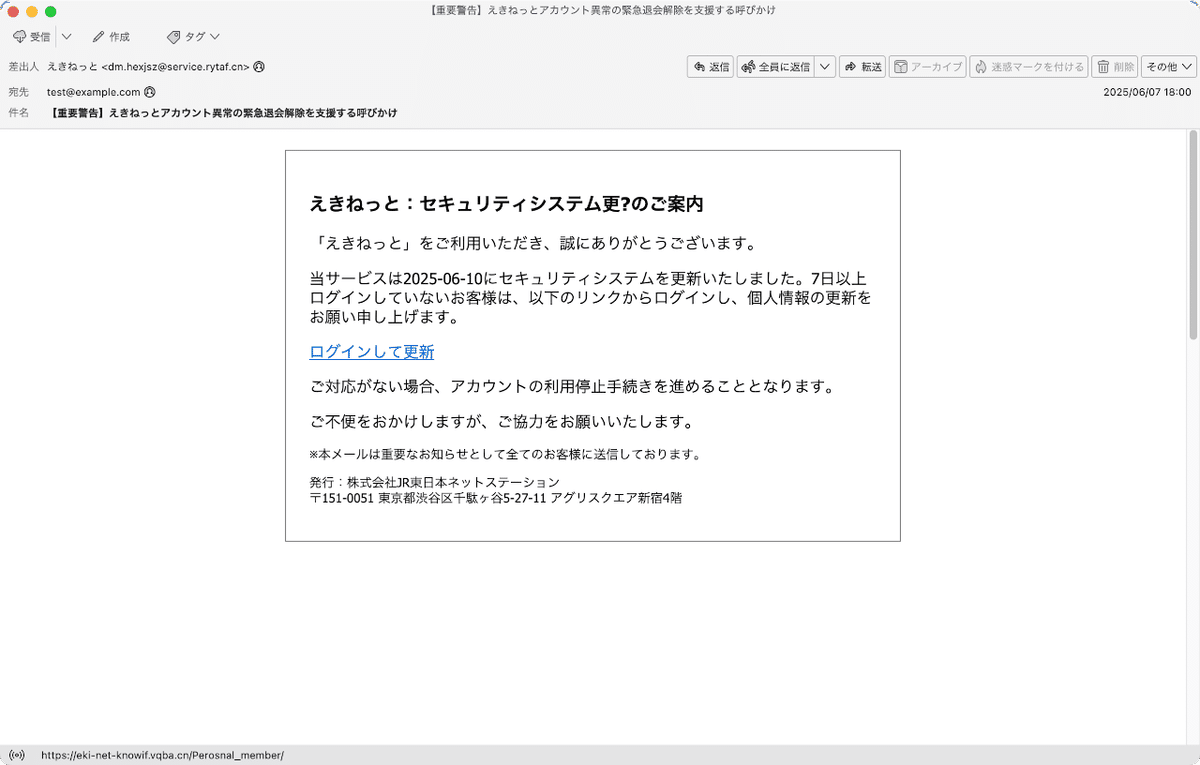
Task: Click the green maximize window button
Action: (51, 11)
